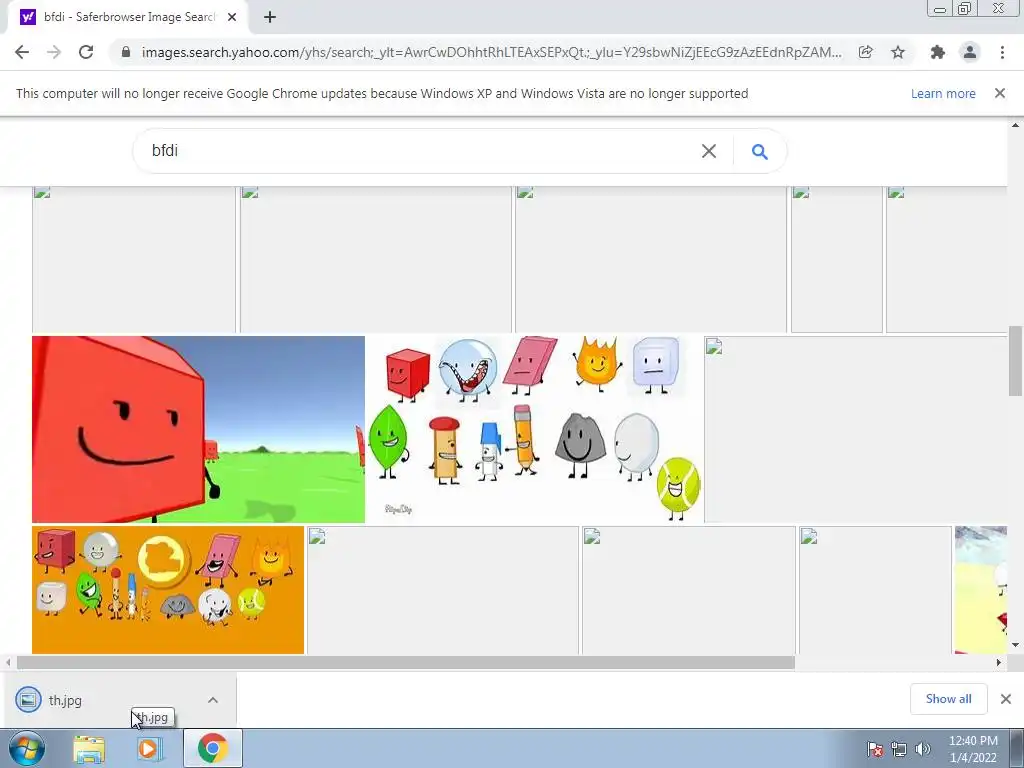Close the bfdi Saferbrowser tab

[x=232, y=17]
